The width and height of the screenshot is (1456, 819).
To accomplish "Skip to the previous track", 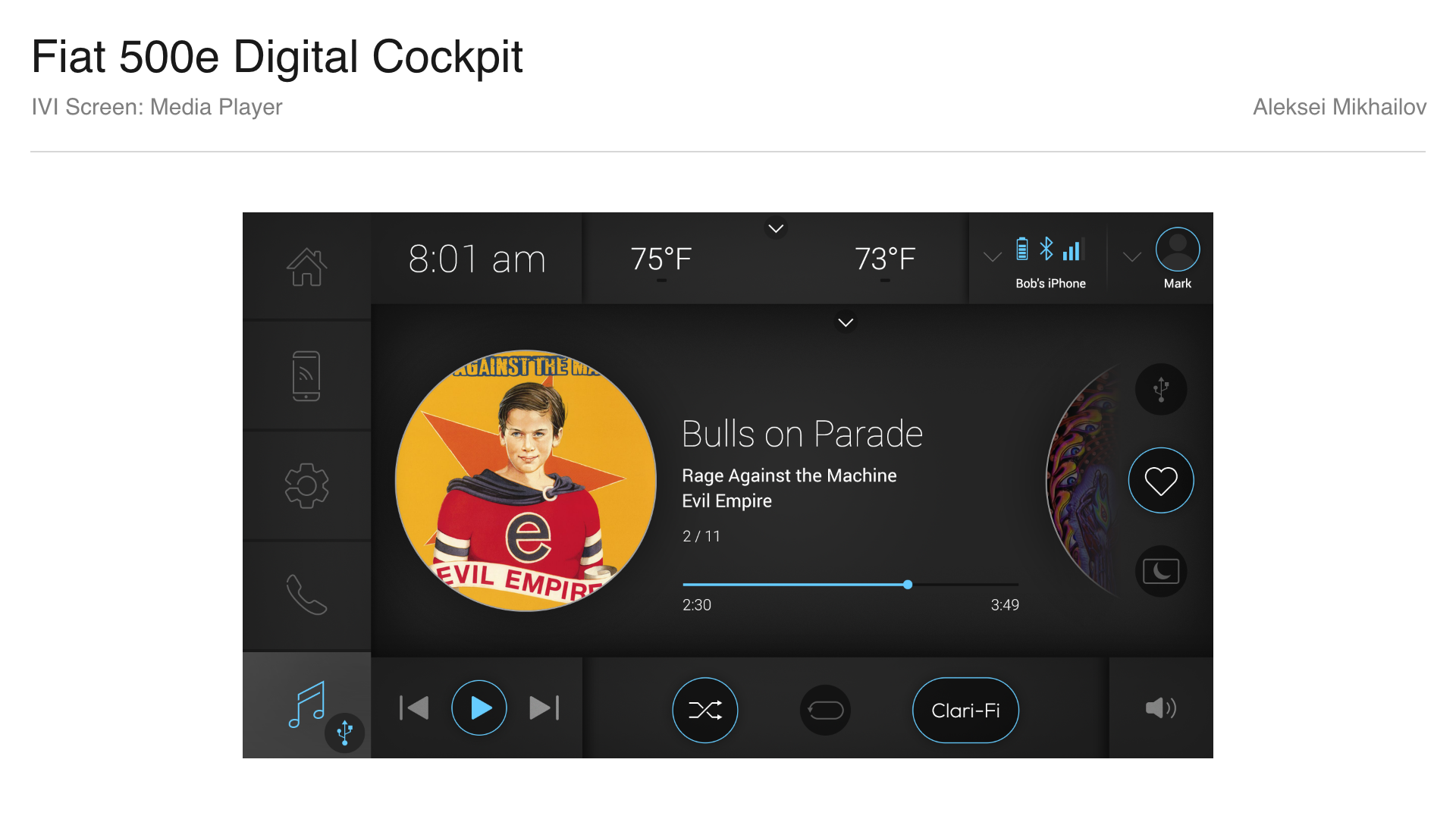I will (414, 708).
